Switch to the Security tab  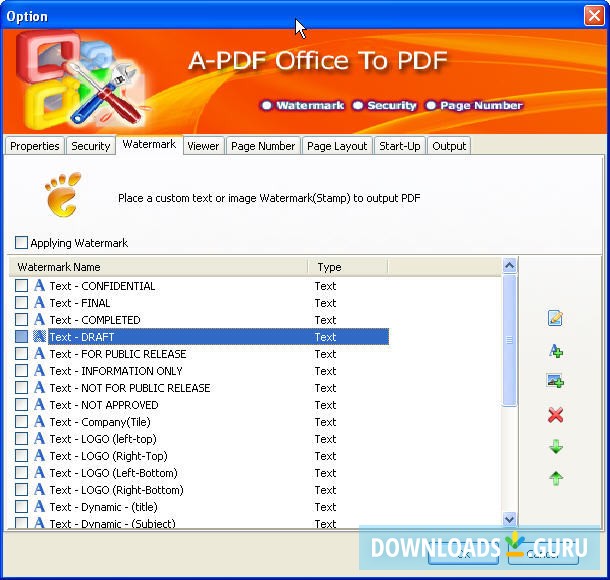coord(91,146)
